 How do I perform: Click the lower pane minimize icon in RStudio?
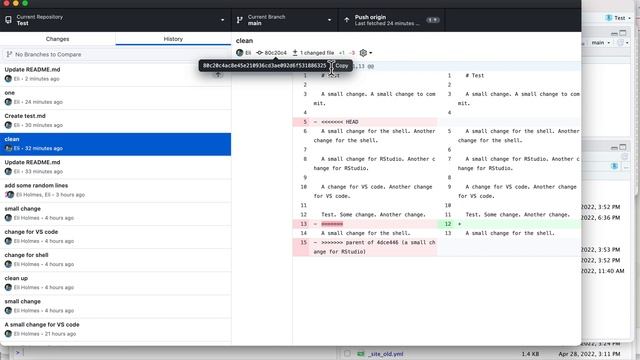[x=614, y=147]
